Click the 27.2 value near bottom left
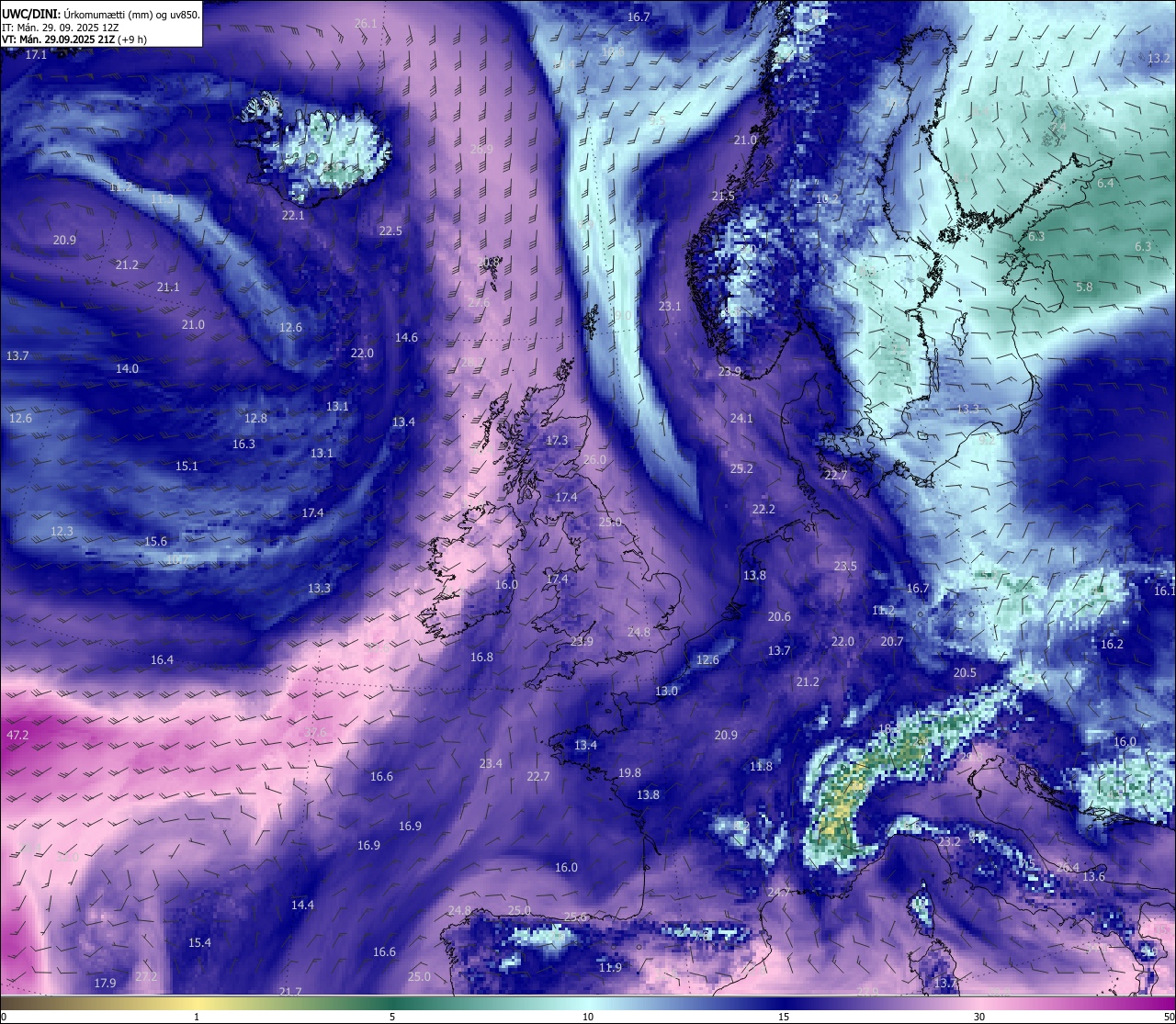The height and width of the screenshot is (1024, 1176). point(146,976)
